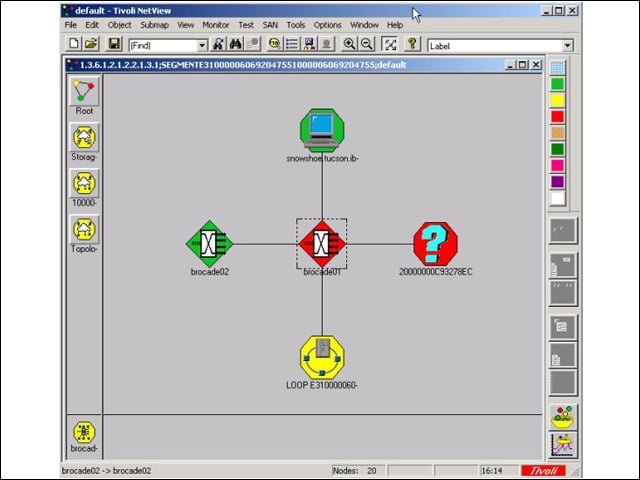640x480 pixels.
Task: Open the Test menu
Action: (x=246, y=25)
